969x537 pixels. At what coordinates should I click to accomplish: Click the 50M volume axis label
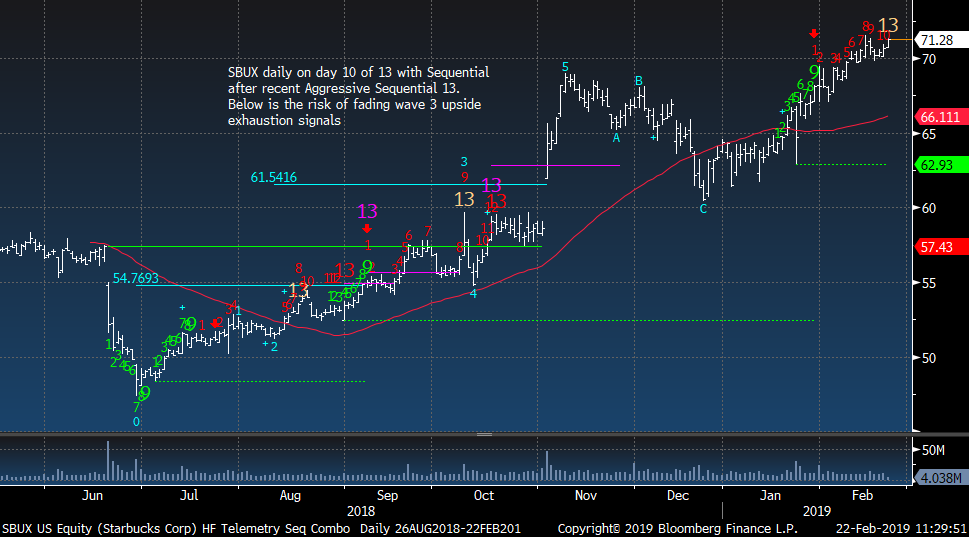pos(933,450)
